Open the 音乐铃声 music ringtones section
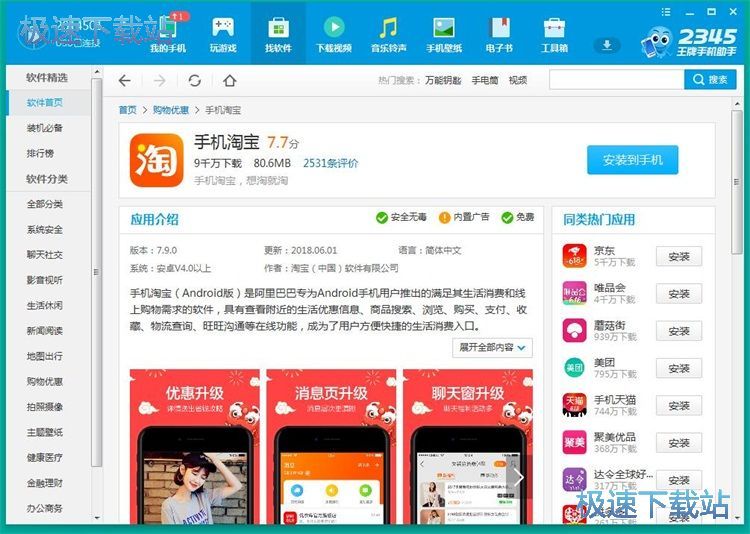Viewport: 750px width, 534px height. [x=389, y=34]
